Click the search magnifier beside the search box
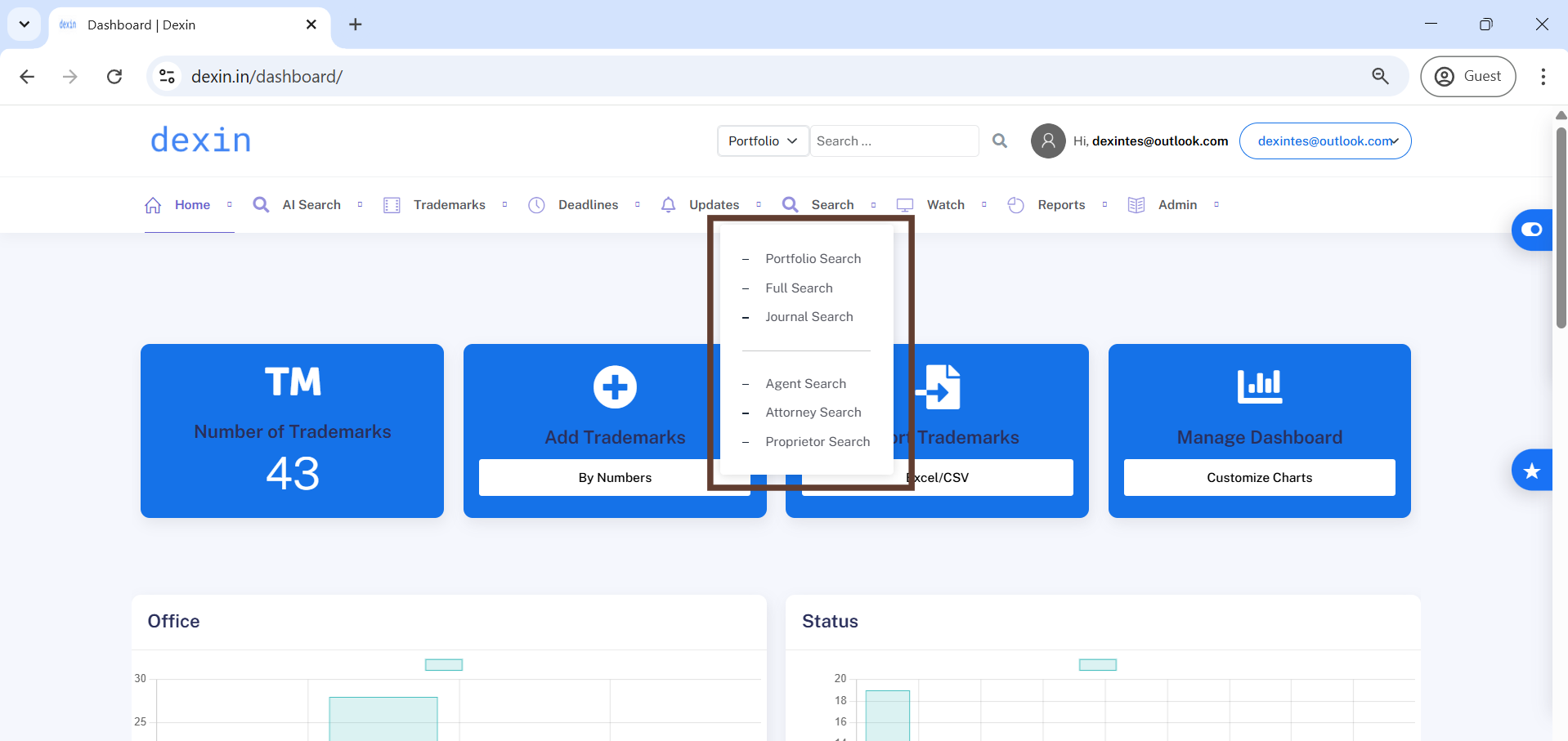Image resolution: width=1568 pixels, height=741 pixels. tap(999, 141)
